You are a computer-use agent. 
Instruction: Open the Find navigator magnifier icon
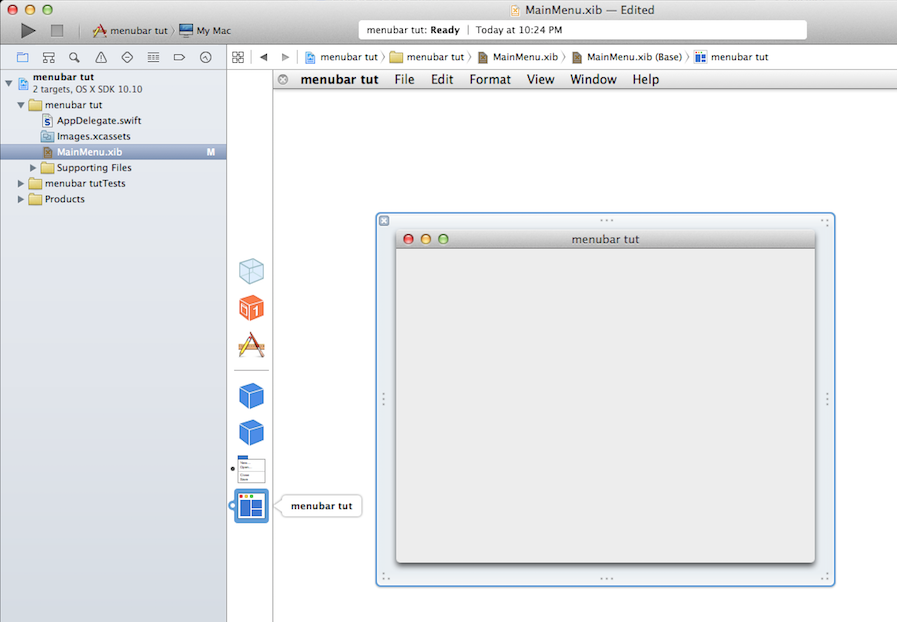pyautogui.click(x=75, y=57)
